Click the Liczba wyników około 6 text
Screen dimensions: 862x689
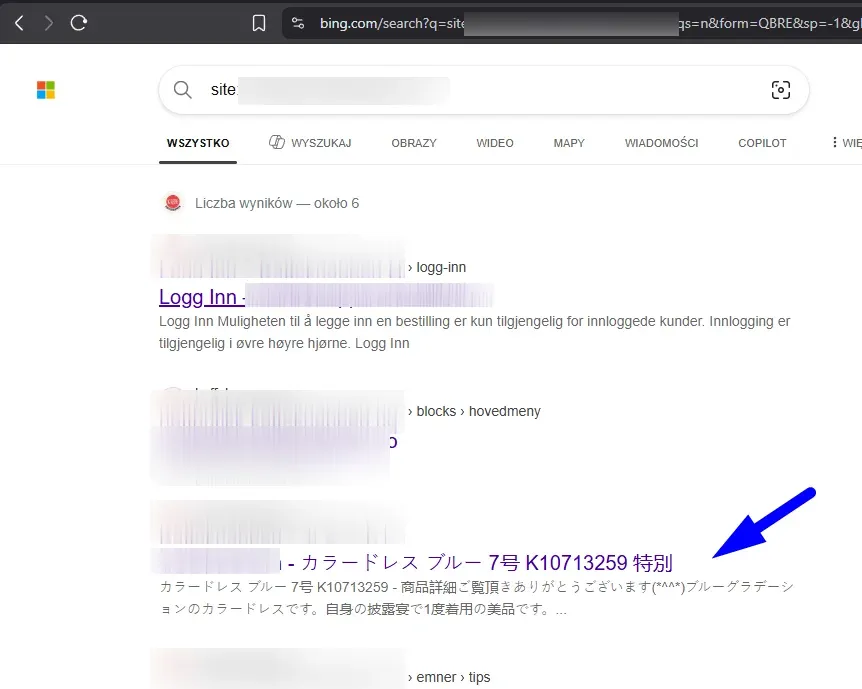[277, 203]
